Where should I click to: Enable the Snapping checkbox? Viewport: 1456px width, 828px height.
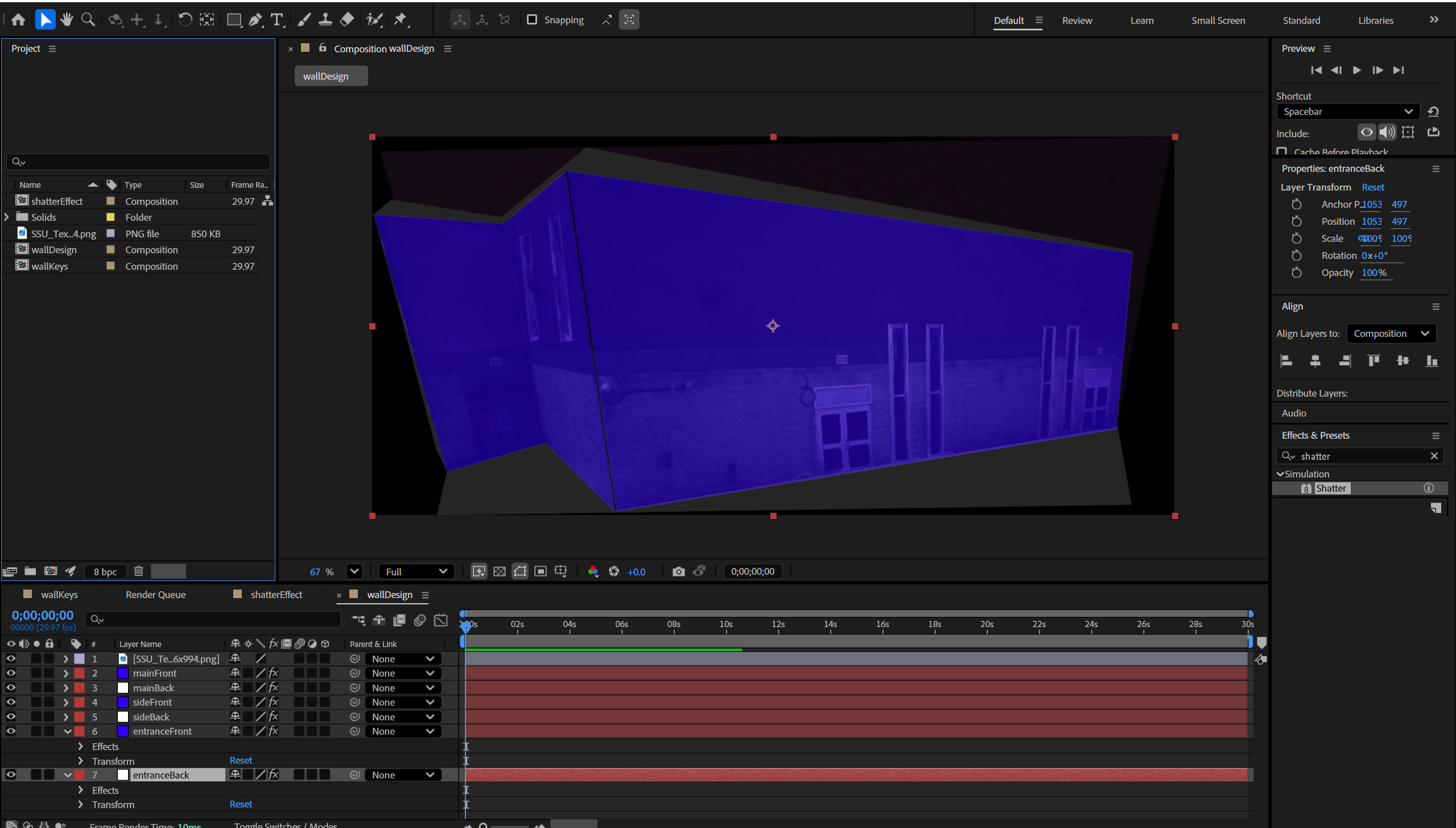[x=532, y=19]
